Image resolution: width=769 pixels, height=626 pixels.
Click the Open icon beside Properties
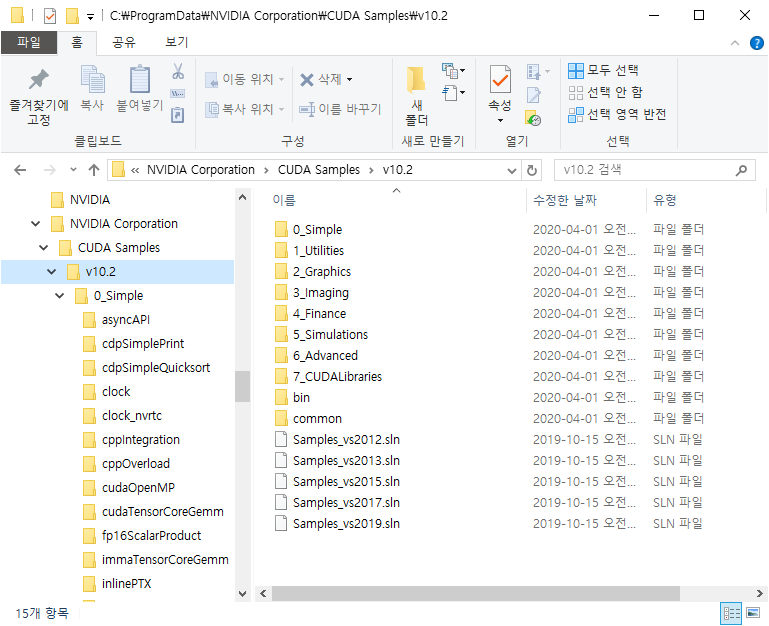(534, 72)
